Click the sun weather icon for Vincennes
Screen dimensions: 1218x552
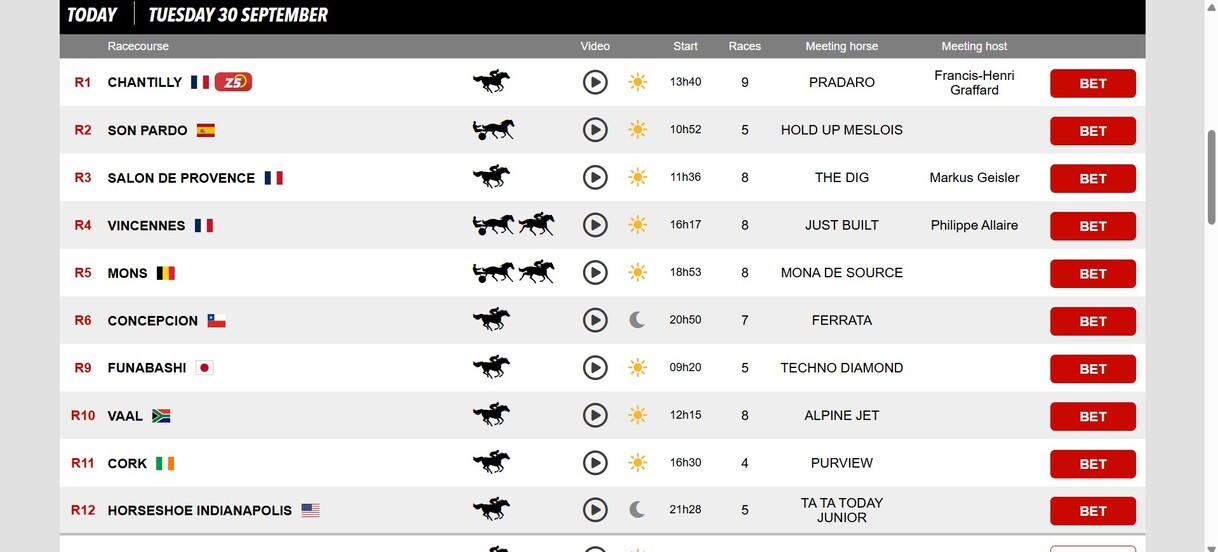[637, 225]
